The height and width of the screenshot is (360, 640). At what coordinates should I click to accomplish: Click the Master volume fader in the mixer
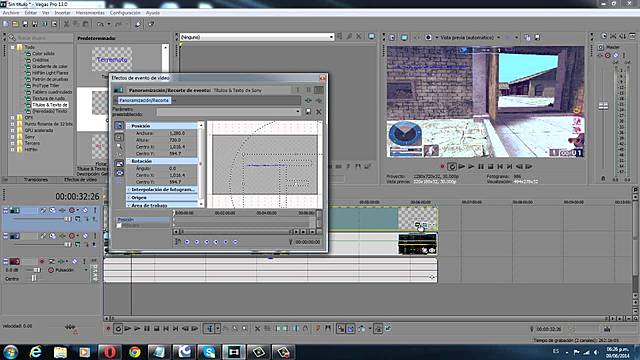(x=603, y=106)
